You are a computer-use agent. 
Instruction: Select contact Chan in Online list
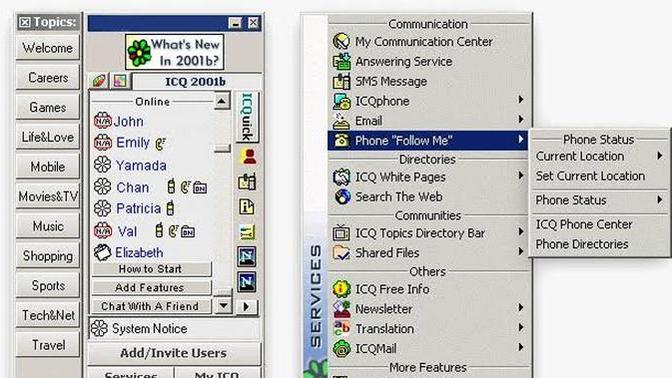tap(132, 187)
